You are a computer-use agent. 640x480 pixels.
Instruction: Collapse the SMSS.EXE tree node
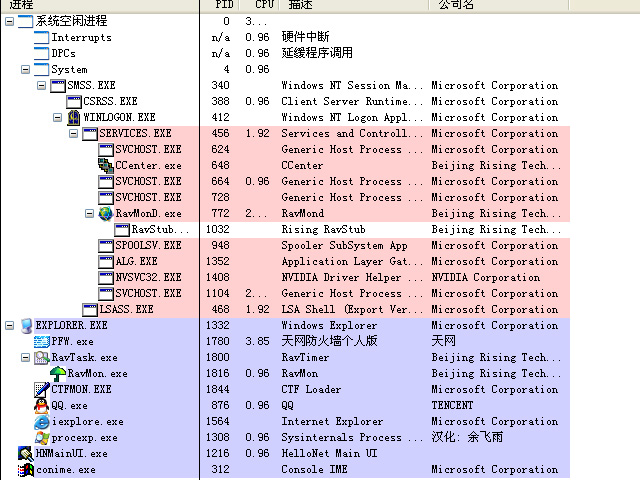[42, 86]
